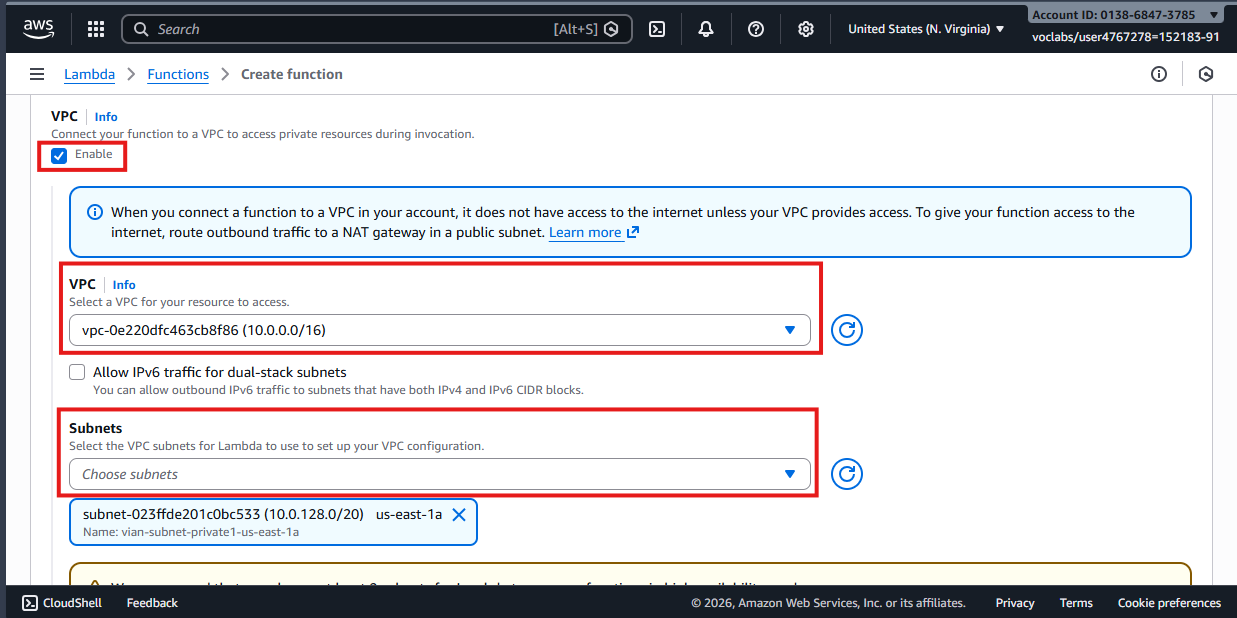Open Info link beside VPC selector label
Screen dimensions: 1237x618
click(x=124, y=285)
